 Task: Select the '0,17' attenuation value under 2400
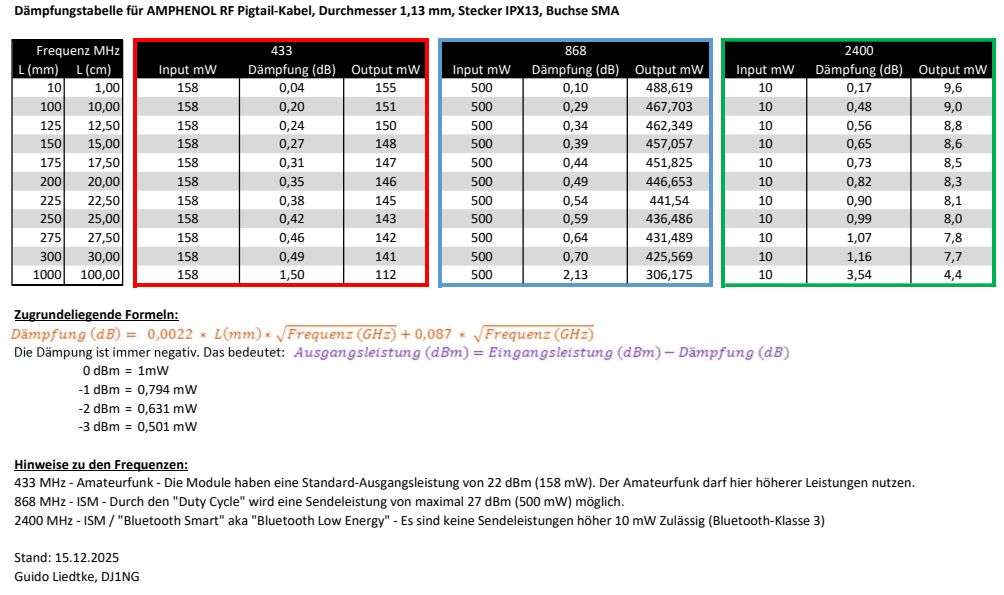tap(859, 88)
